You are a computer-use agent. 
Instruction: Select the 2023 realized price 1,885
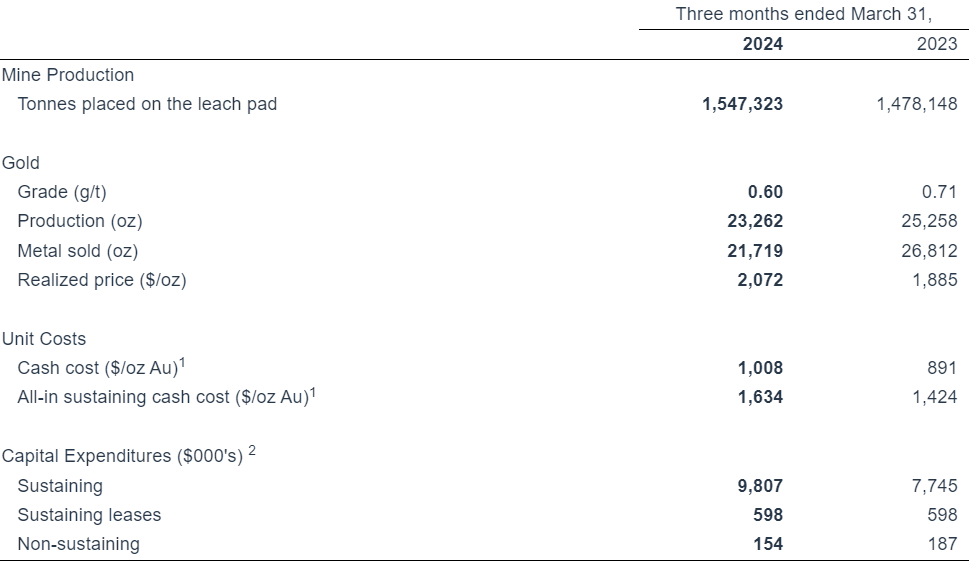click(x=934, y=280)
